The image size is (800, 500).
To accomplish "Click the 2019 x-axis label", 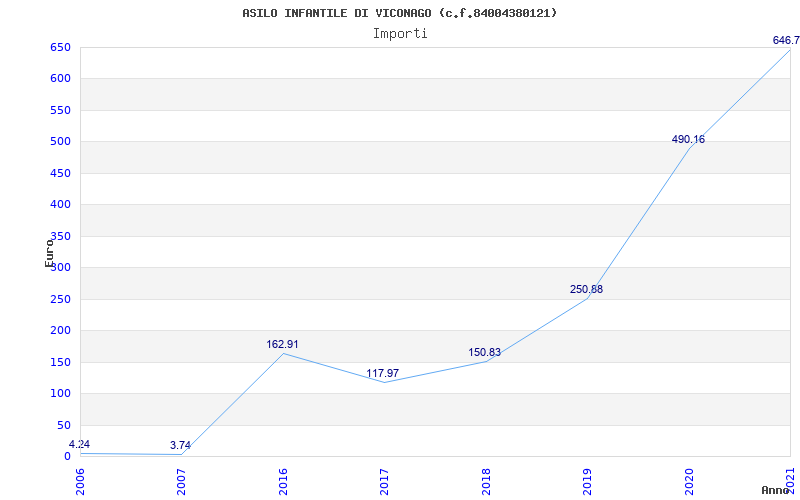I will point(587,482).
